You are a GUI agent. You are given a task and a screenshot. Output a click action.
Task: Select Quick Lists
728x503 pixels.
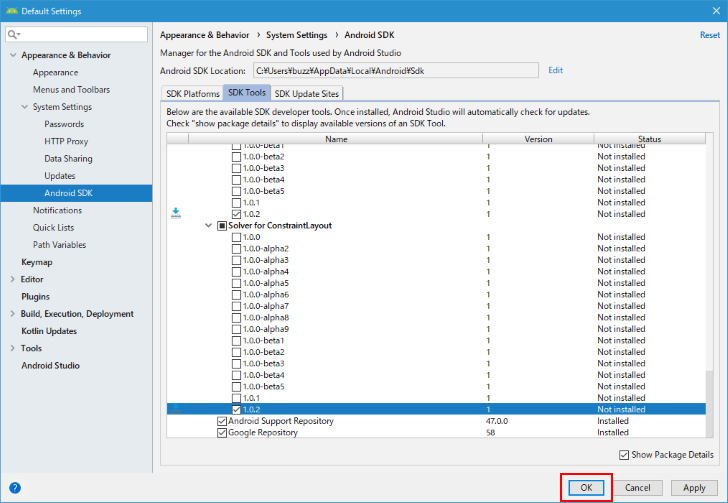tap(53, 228)
